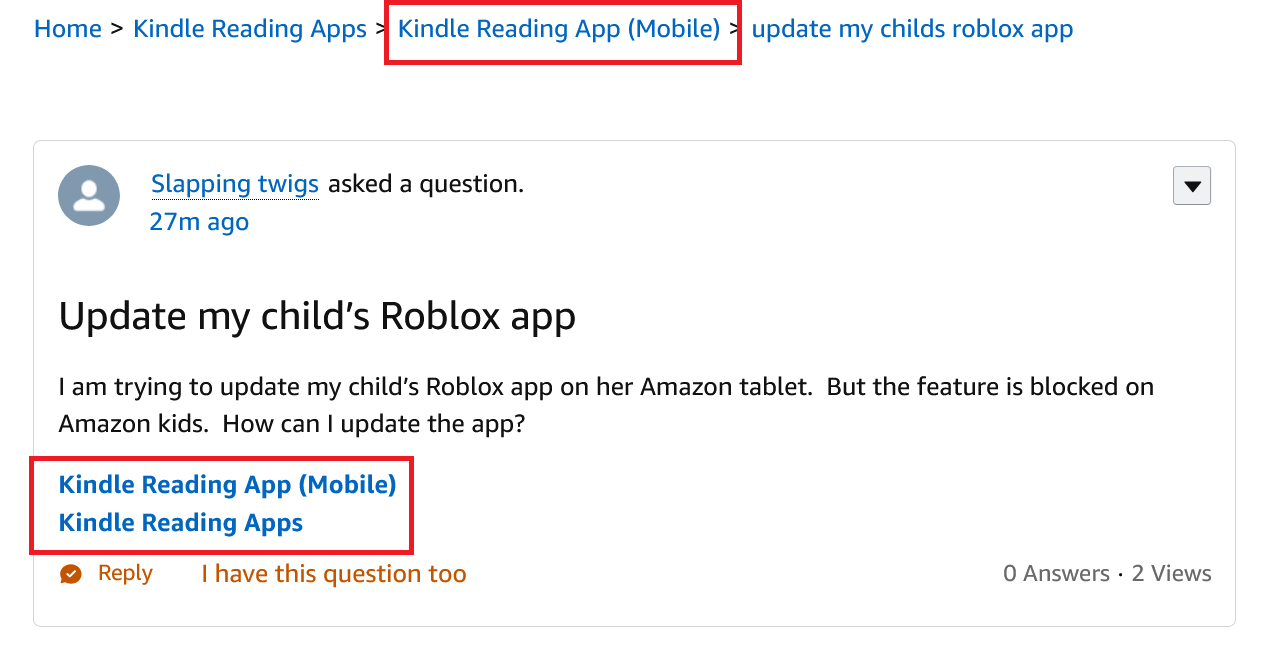Click the question body paragraph text
The image size is (1263, 648).
coord(606,405)
